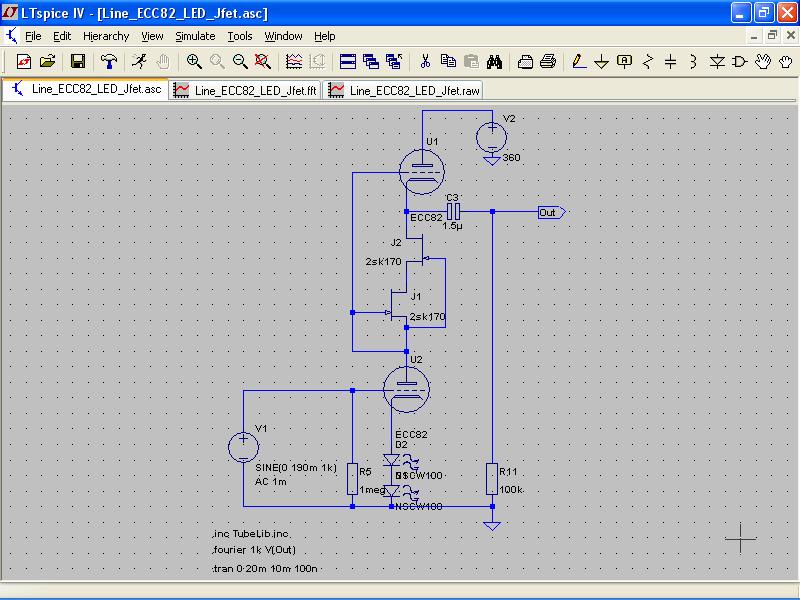Place a Capacitor from toolbar
Screen dimensions: 800x600
(670, 62)
